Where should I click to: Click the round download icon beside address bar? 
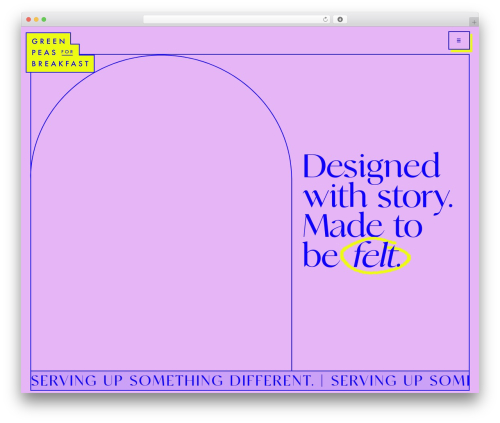[x=340, y=20]
